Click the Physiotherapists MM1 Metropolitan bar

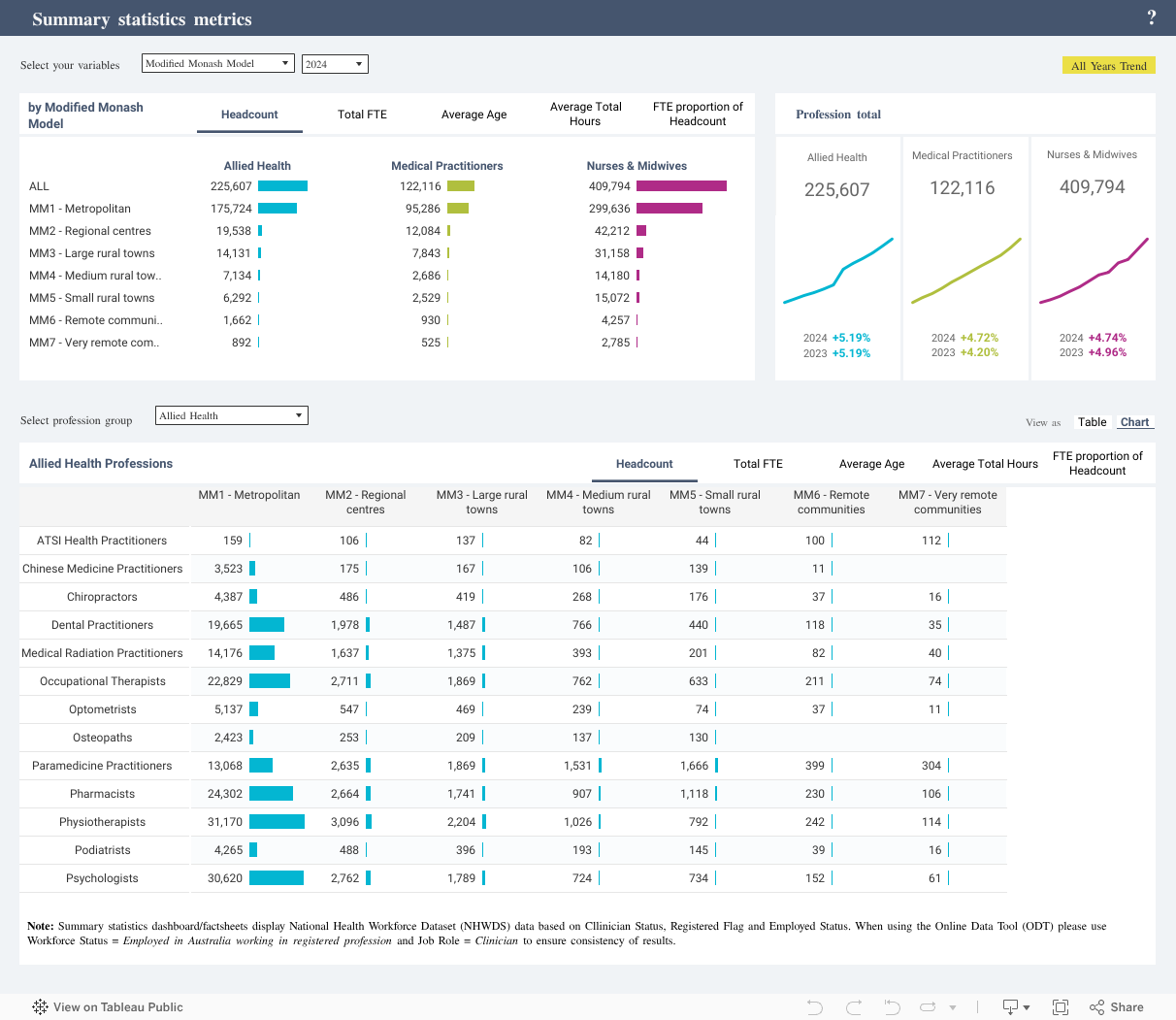pyautogui.click(x=277, y=822)
